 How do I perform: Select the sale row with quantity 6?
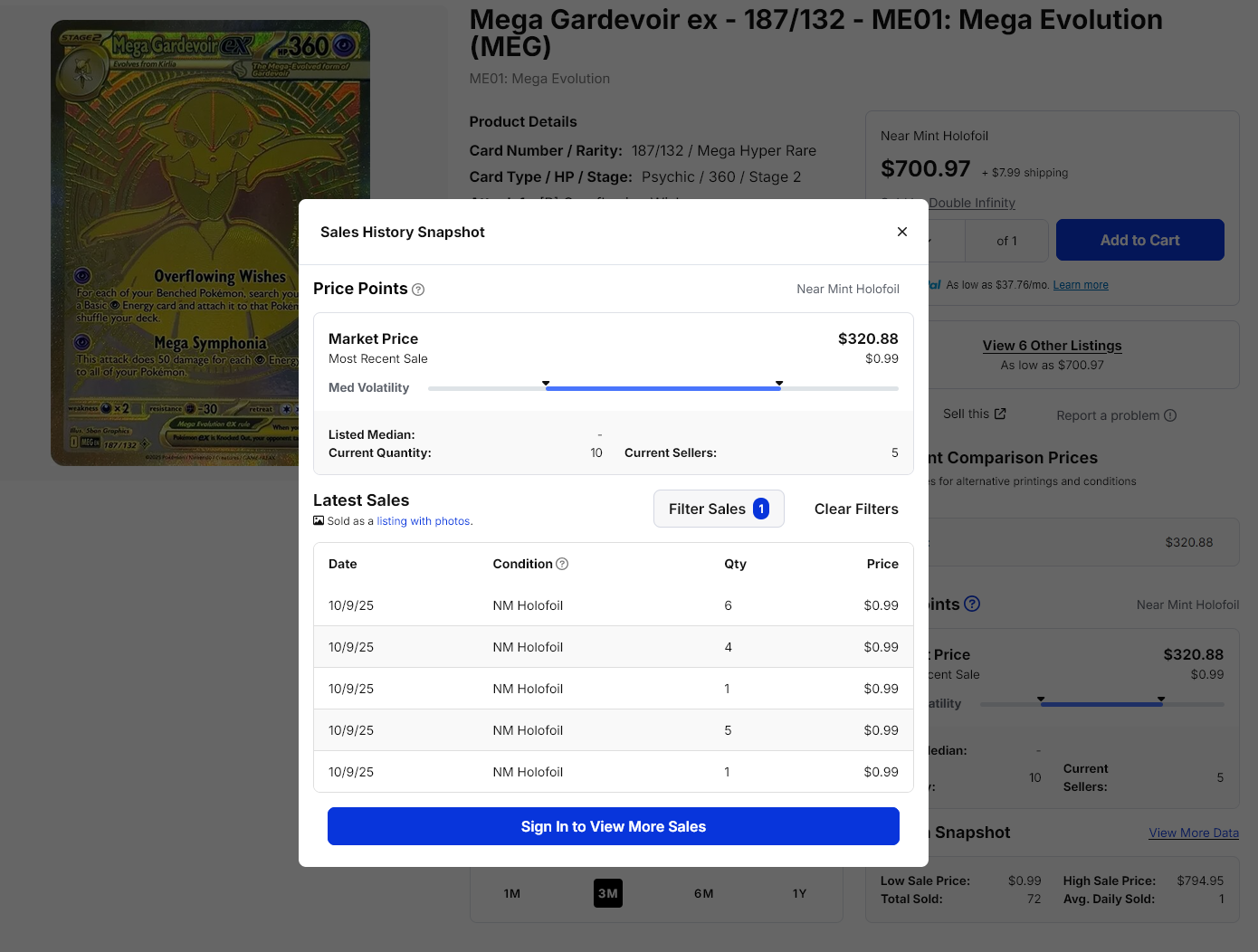pyautogui.click(x=614, y=605)
